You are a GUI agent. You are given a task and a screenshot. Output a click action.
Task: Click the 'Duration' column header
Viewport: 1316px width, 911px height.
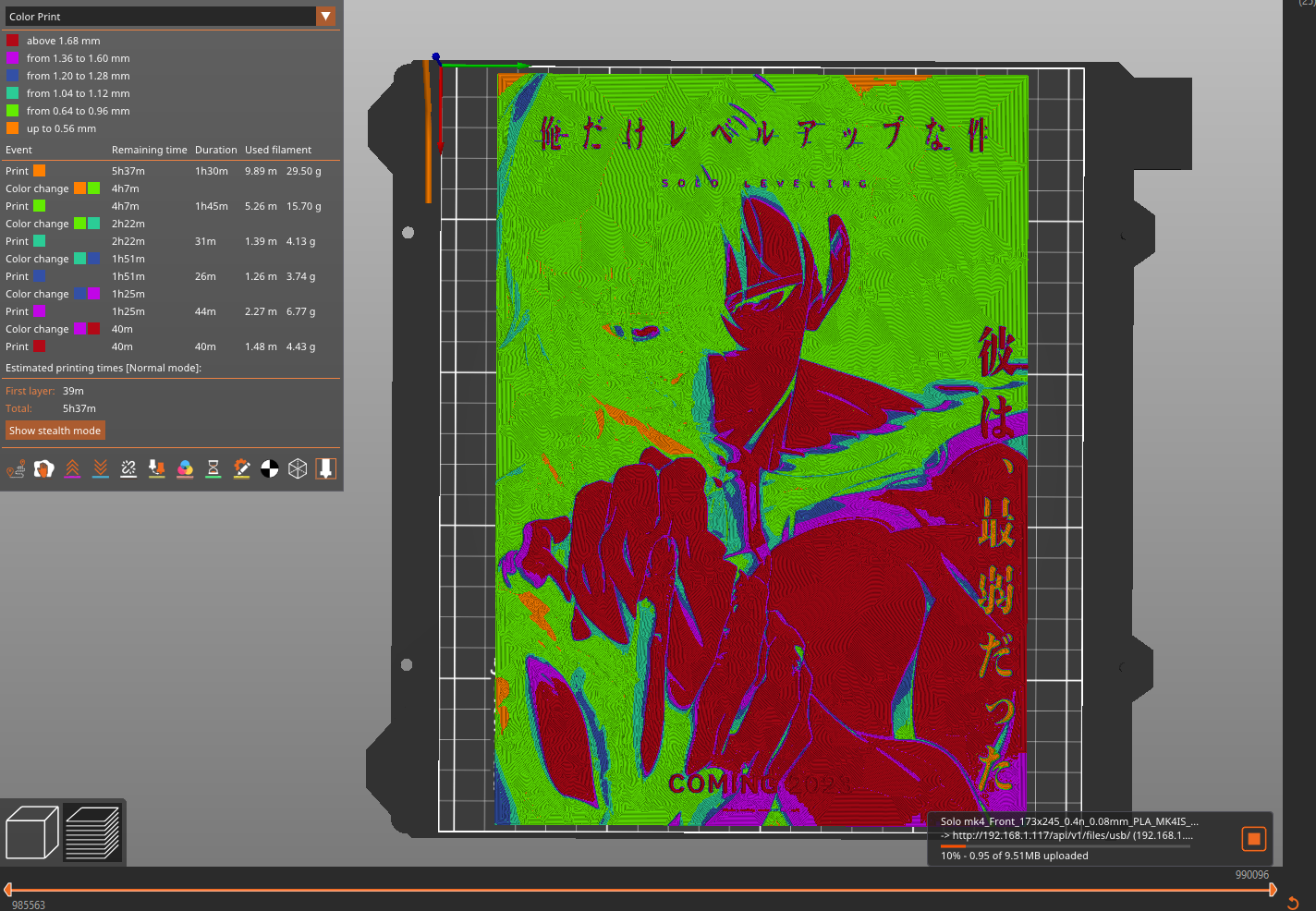215,150
